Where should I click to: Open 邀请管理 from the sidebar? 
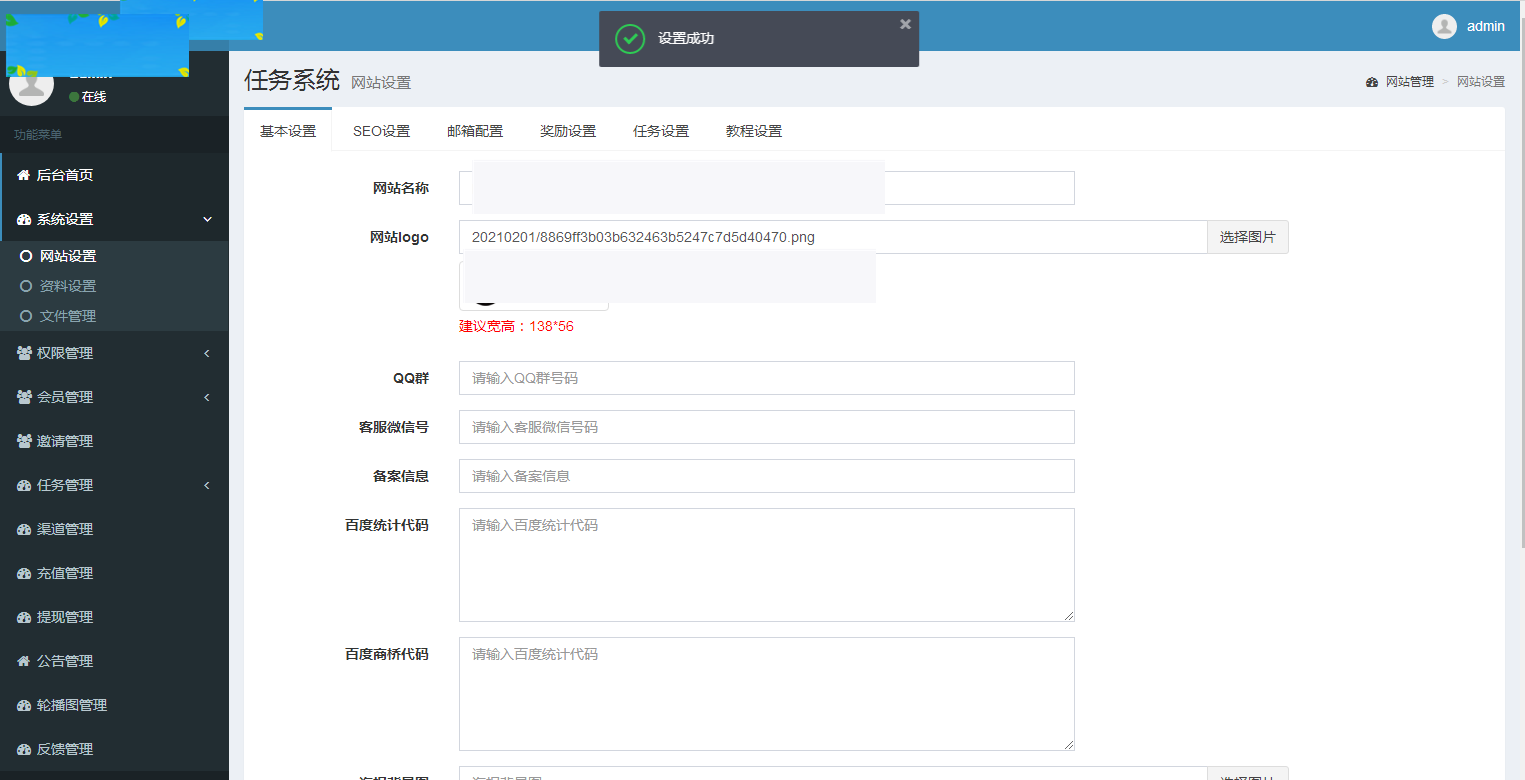coord(75,441)
